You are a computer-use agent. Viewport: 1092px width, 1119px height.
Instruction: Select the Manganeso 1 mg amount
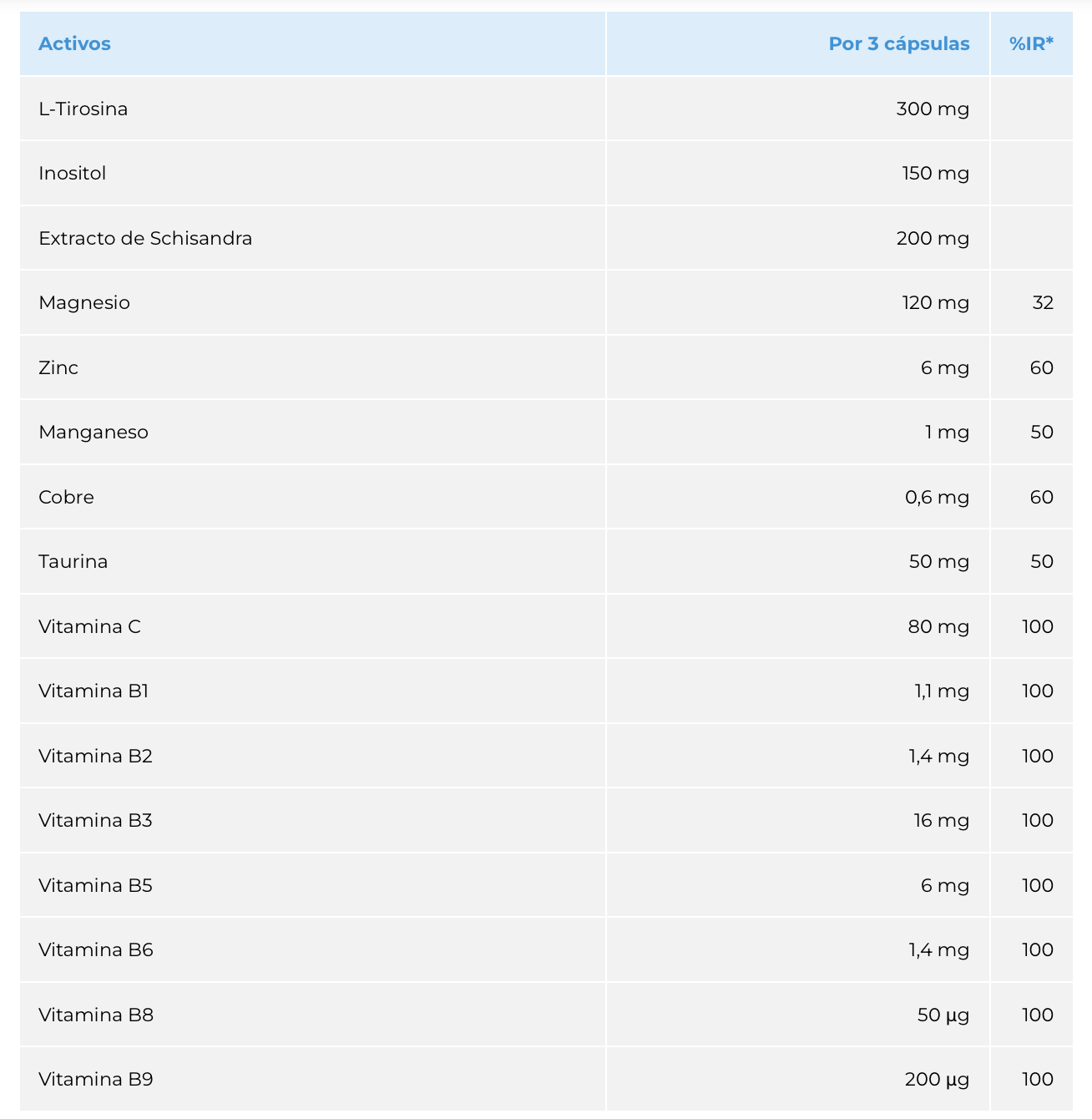[x=947, y=432]
